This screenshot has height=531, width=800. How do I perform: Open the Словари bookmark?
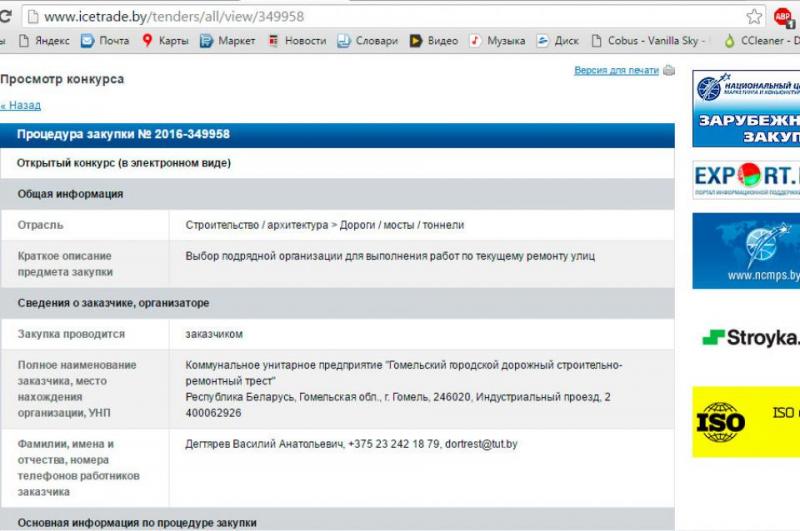(x=367, y=41)
